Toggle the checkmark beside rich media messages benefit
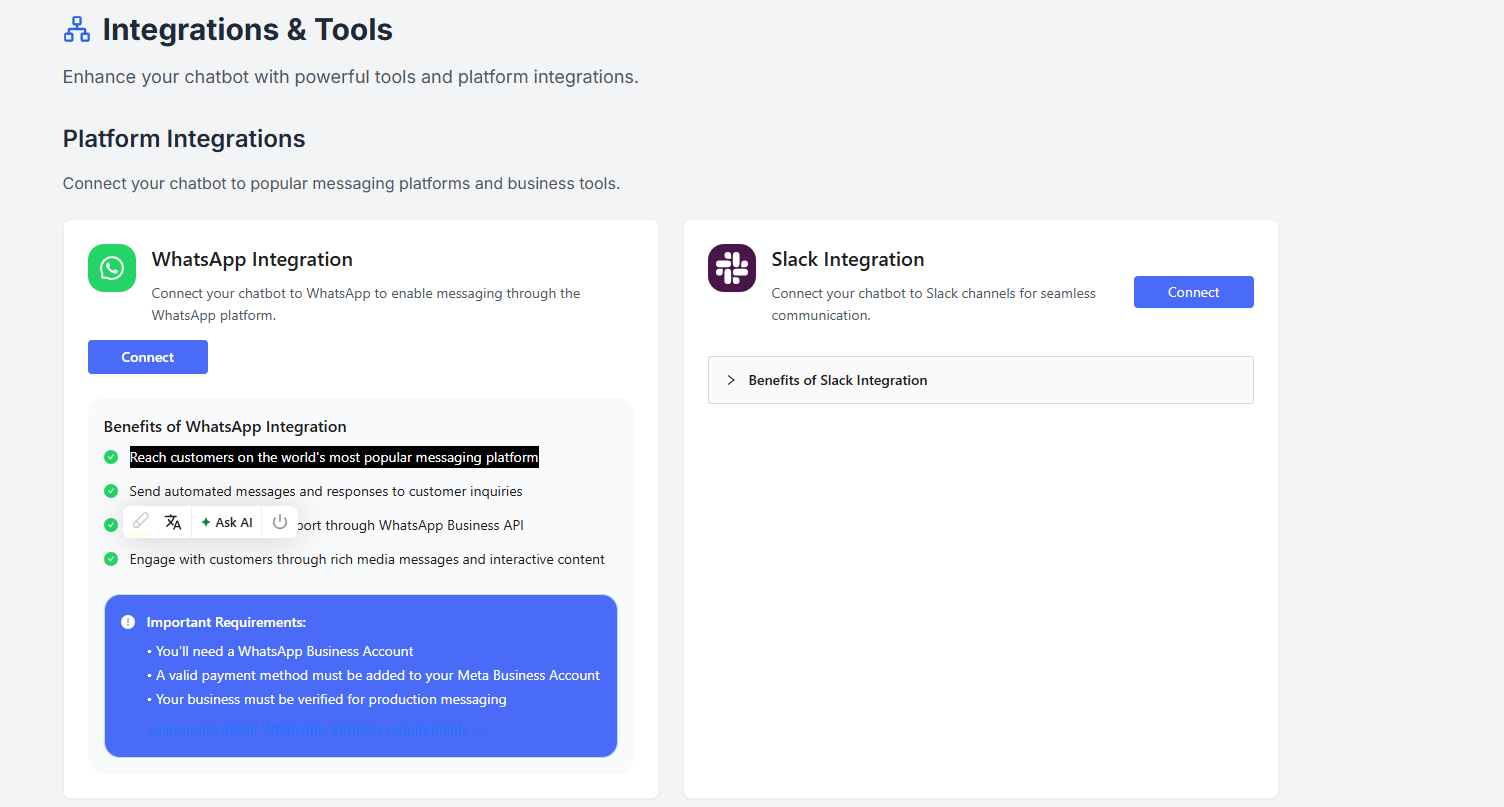The width and height of the screenshot is (1504, 807). pos(111,559)
